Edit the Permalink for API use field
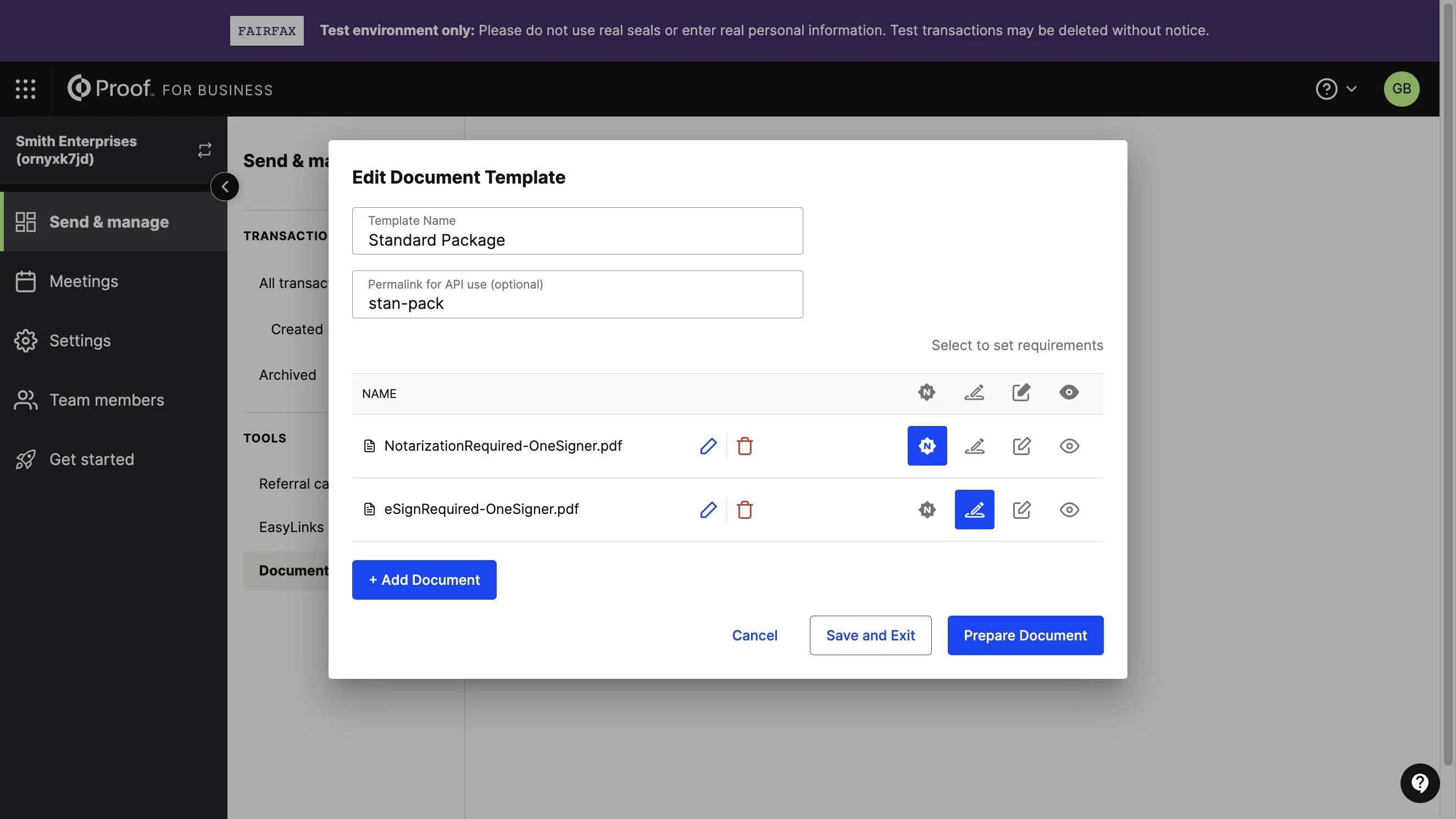The width and height of the screenshot is (1456, 819). click(577, 294)
